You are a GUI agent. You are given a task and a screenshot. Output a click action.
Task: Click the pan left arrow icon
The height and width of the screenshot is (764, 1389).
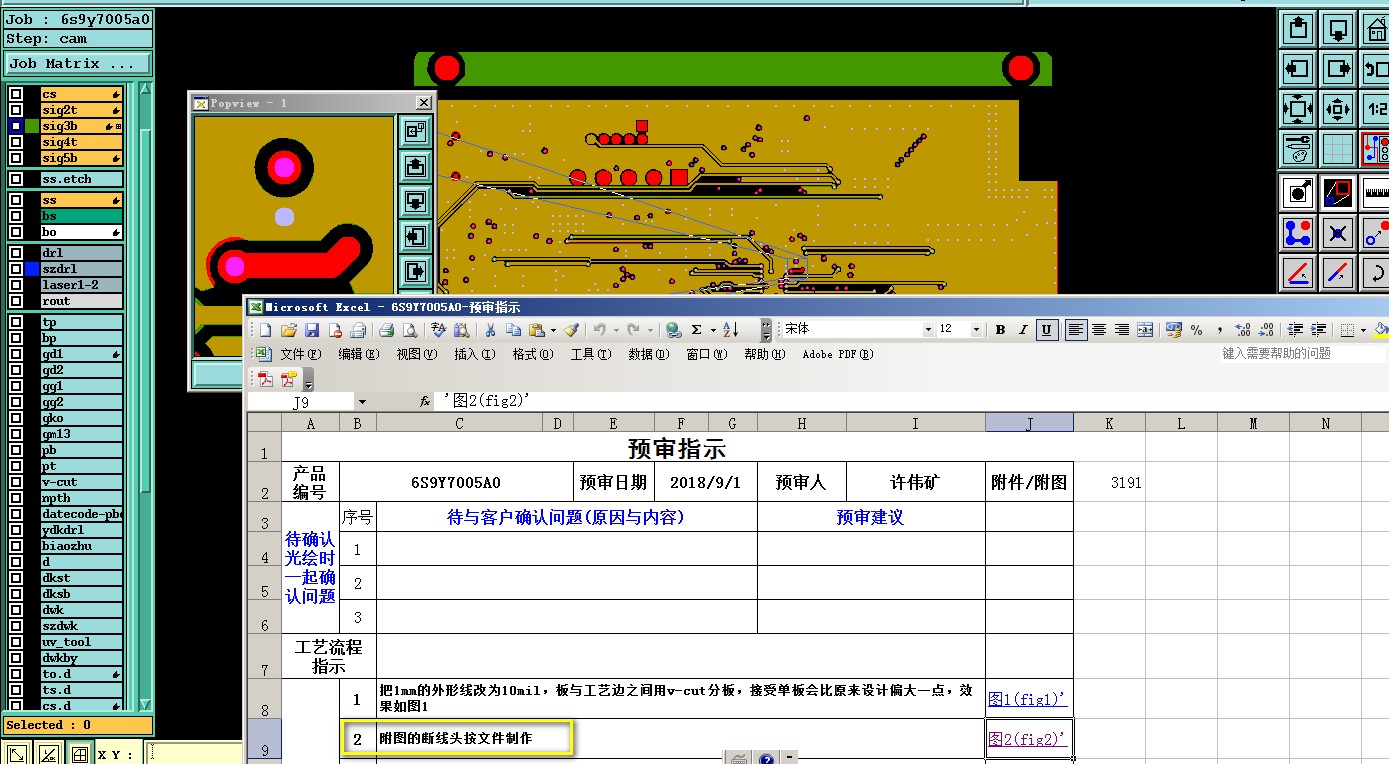tap(1298, 69)
